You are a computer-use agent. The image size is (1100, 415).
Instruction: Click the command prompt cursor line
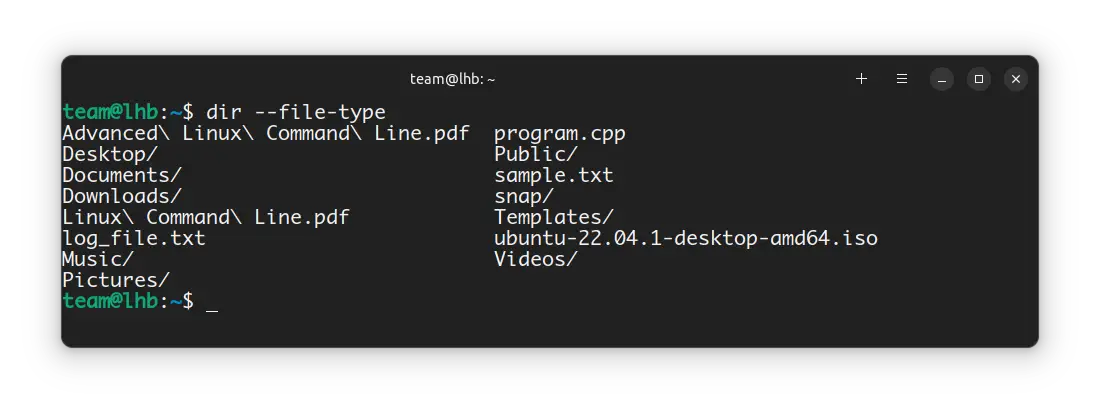pyautogui.click(x=140, y=301)
